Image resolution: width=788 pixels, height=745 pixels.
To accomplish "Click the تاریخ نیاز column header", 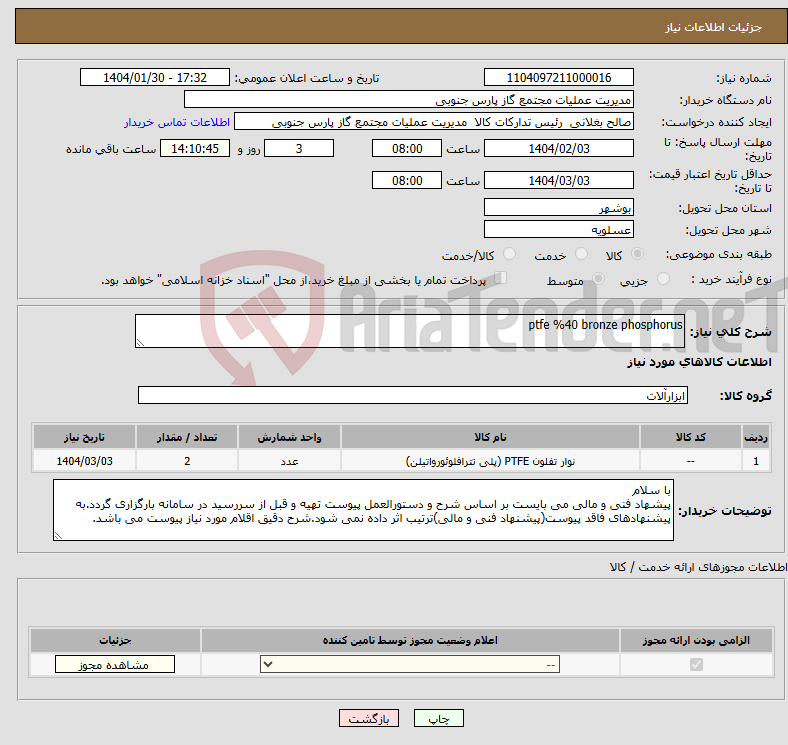I will [x=84, y=437].
